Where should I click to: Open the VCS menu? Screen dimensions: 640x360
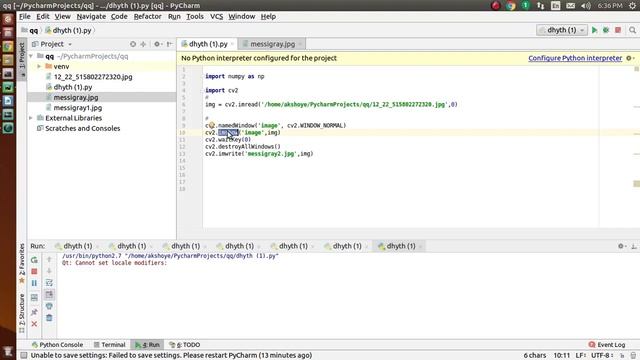(216, 16)
